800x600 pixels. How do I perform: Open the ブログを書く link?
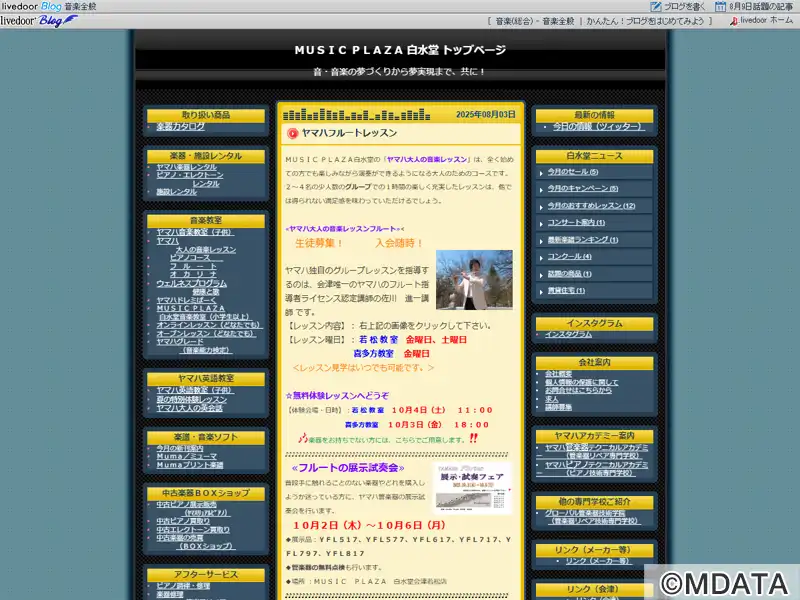pos(684,7)
